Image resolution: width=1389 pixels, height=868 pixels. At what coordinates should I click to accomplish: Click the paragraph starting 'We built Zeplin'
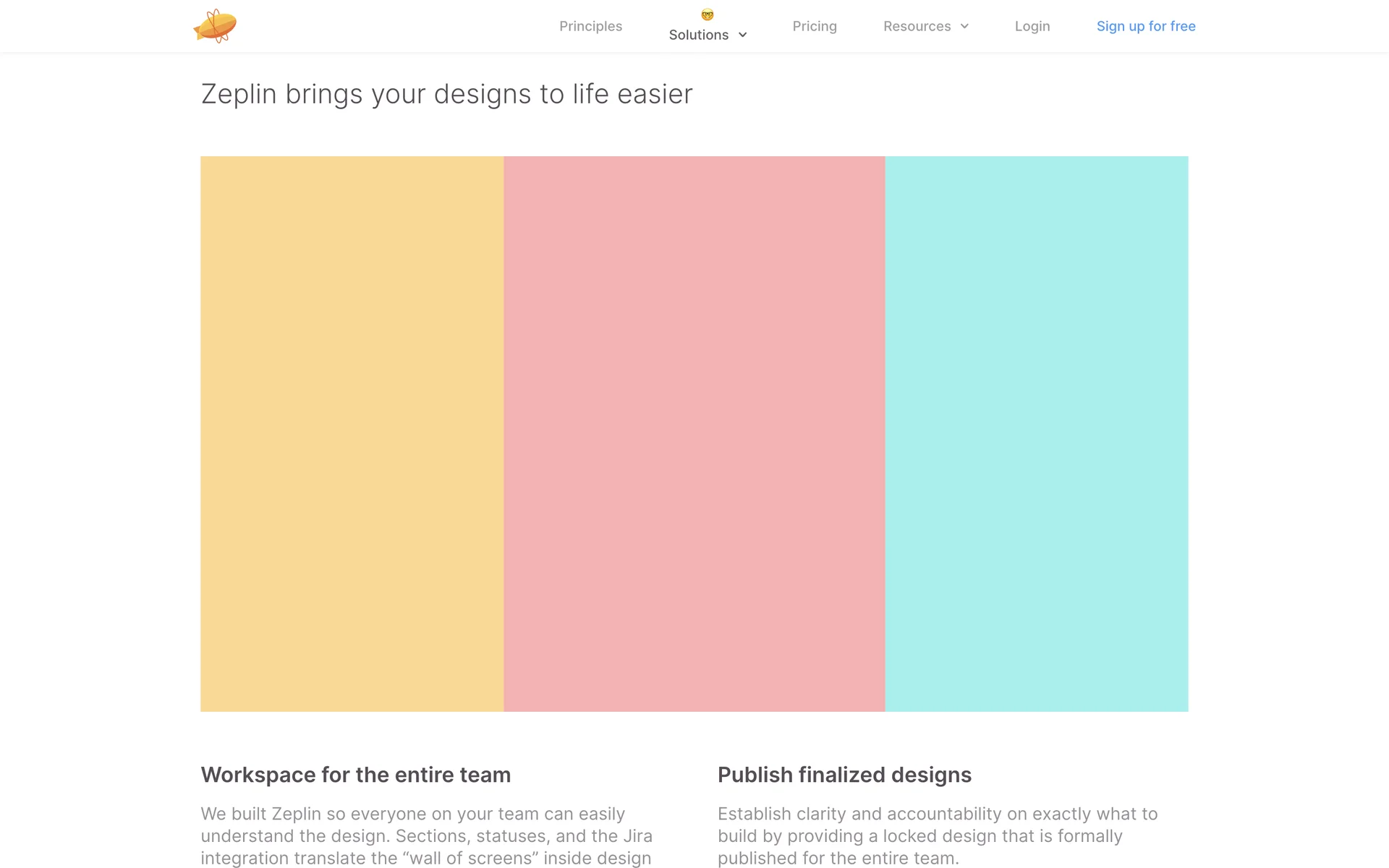click(426, 835)
